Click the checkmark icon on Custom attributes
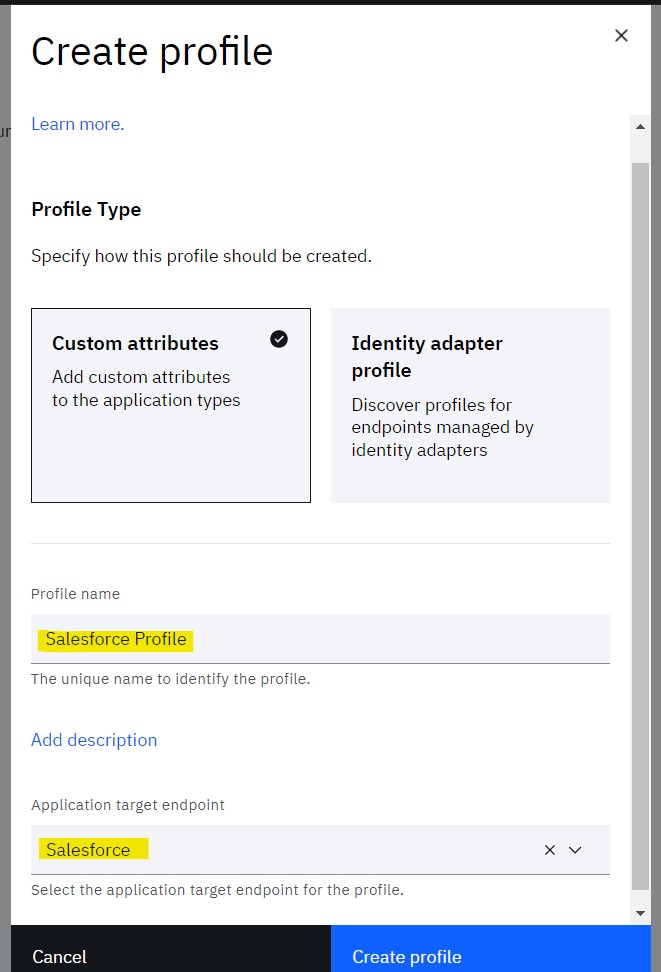 tap(279, 339)
